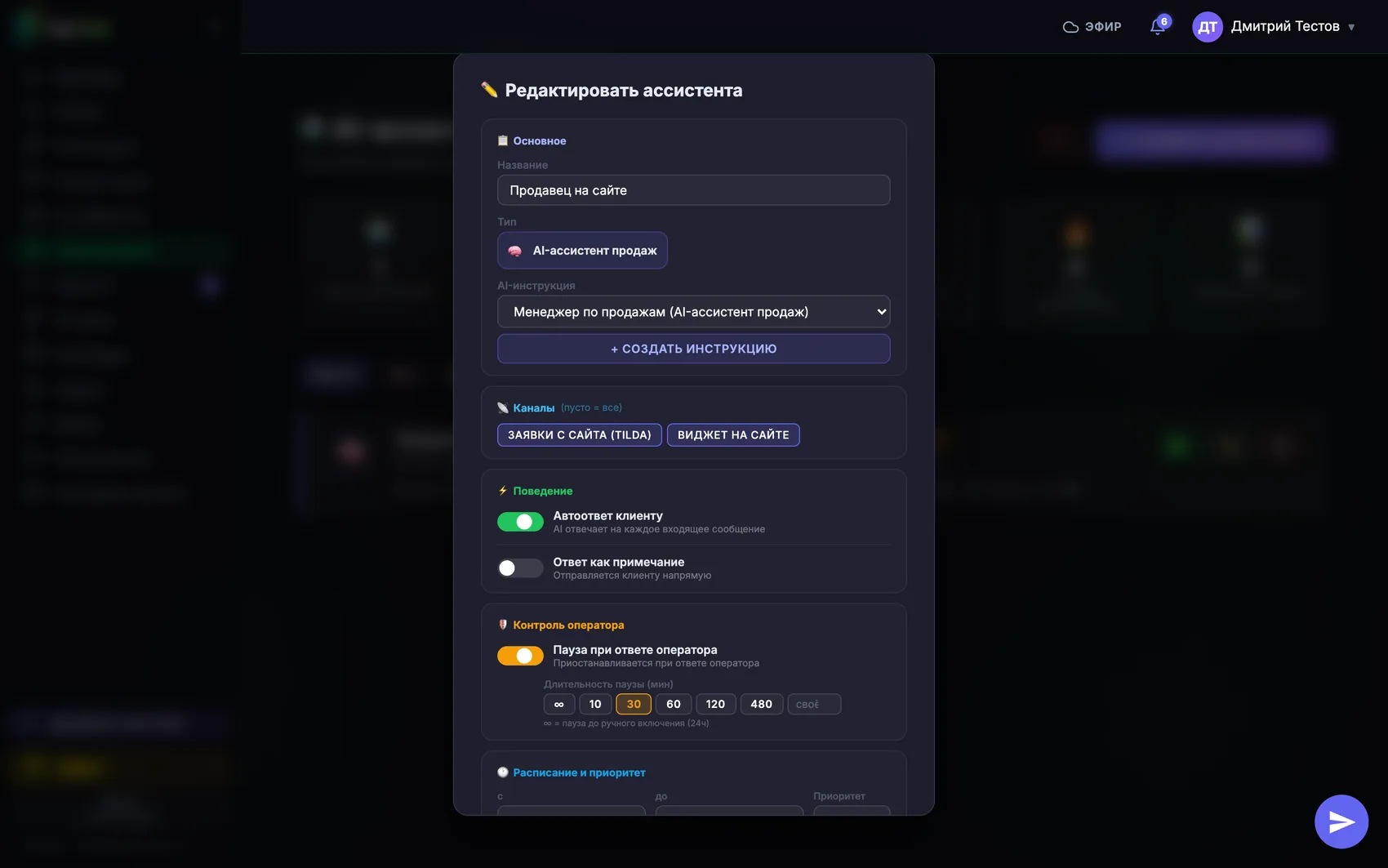This screenshot has height=868, width=1388.
Task: Click the pencil icon beside Редактировать ассистента
Action: [x=489, y=90]
